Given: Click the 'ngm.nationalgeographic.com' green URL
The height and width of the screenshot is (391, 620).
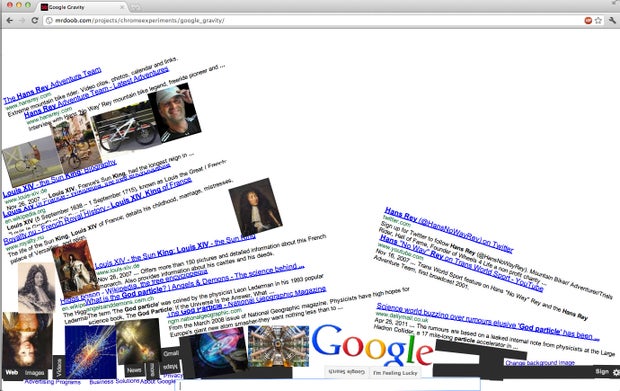Looking at the screenshot, I should [204, 316].
